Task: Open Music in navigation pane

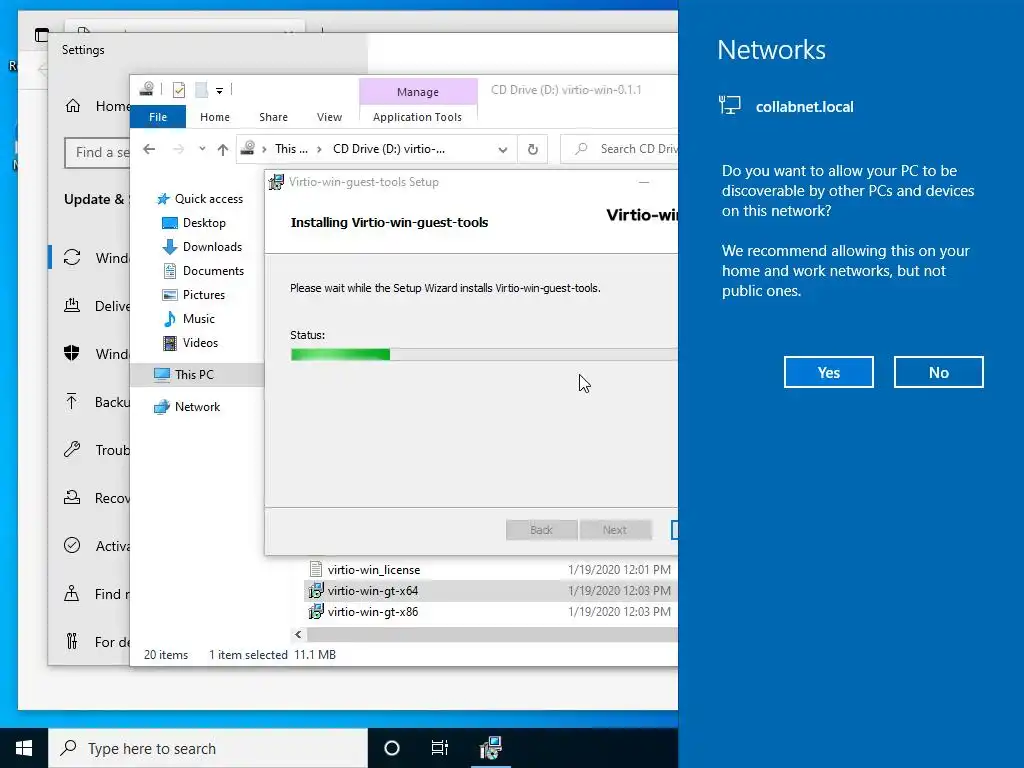Action: point(189,319)
